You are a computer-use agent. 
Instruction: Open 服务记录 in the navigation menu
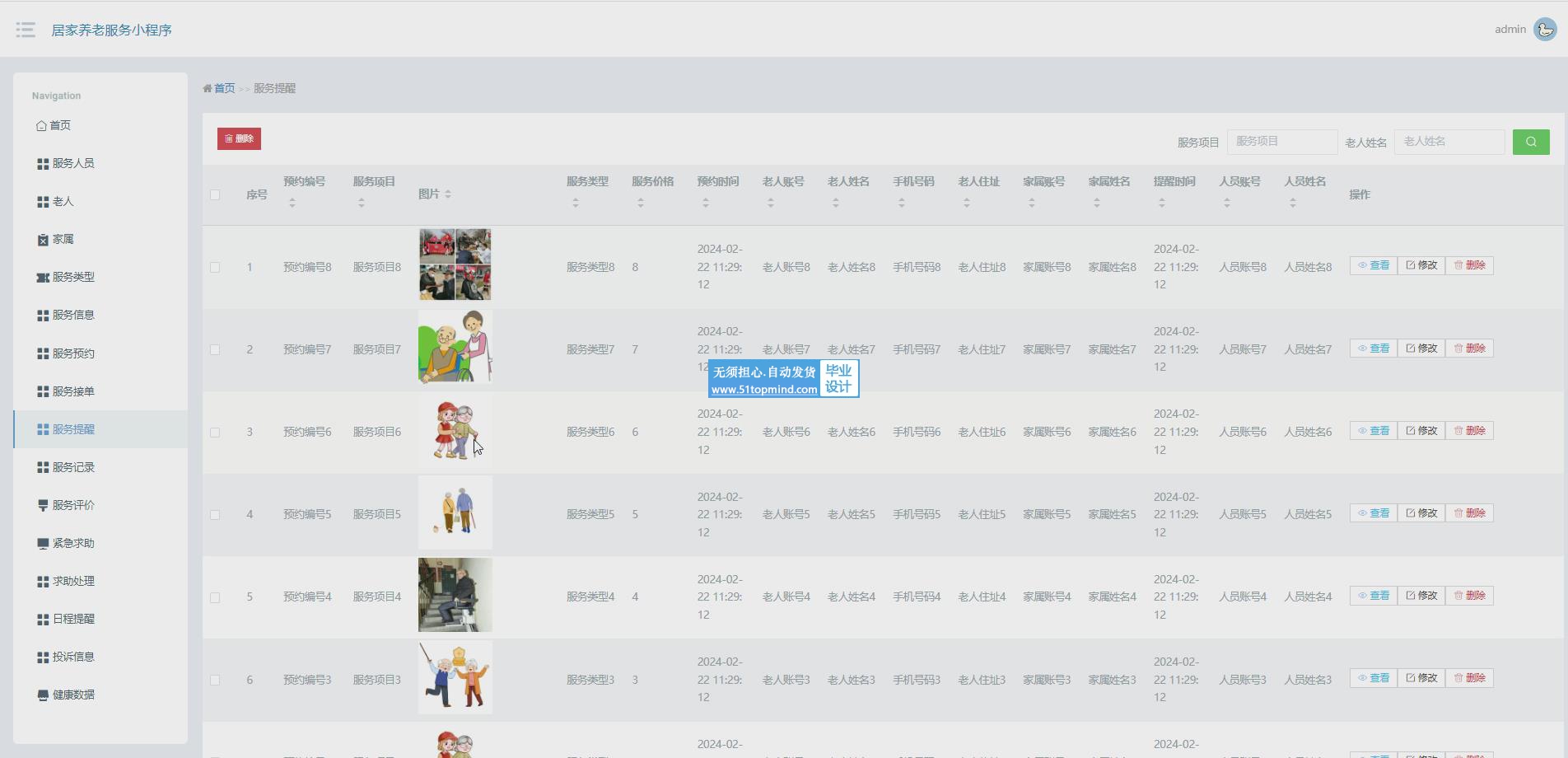[x=100, y=467]
